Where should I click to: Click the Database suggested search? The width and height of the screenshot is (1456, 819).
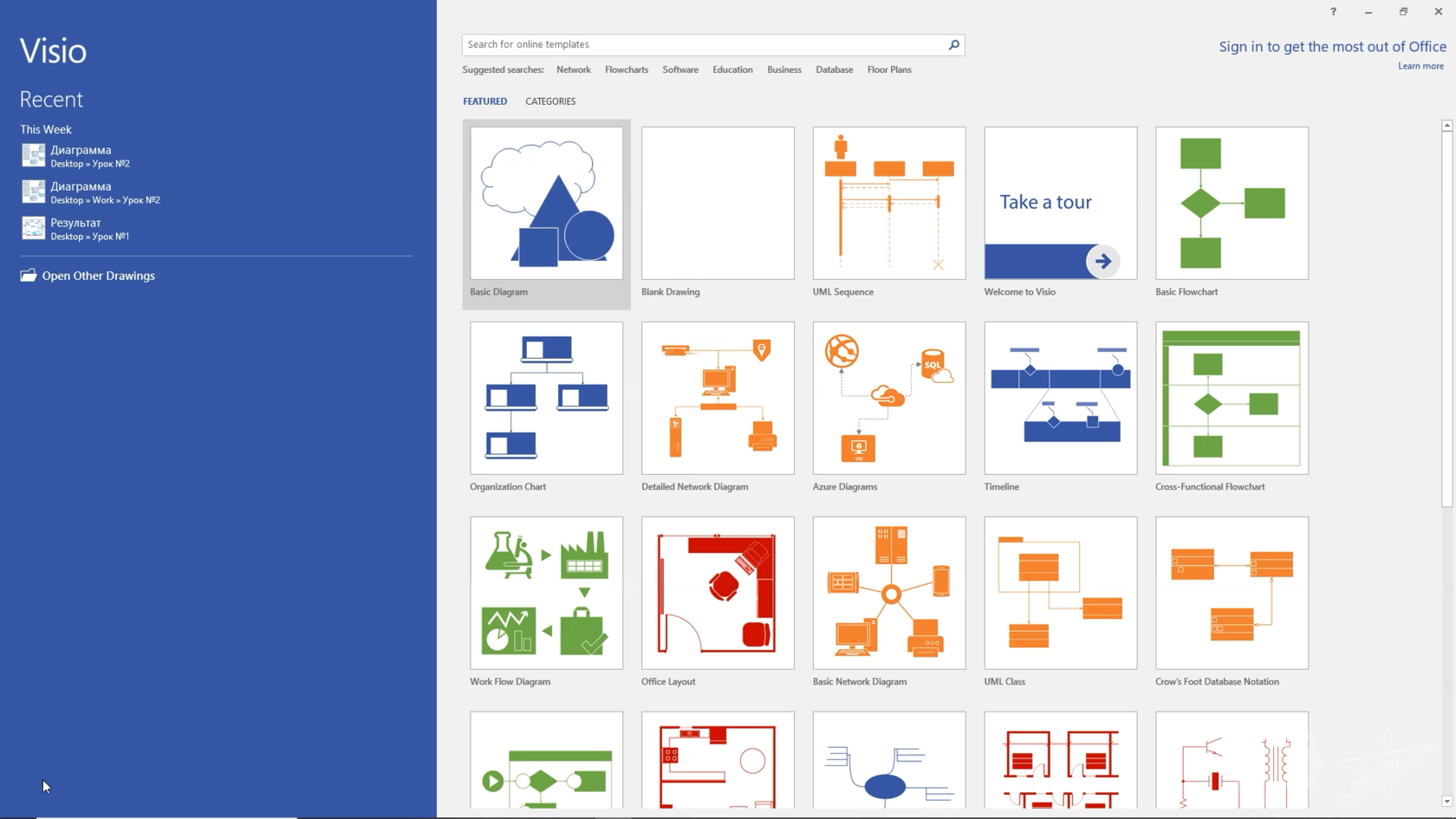pos(835,69)
